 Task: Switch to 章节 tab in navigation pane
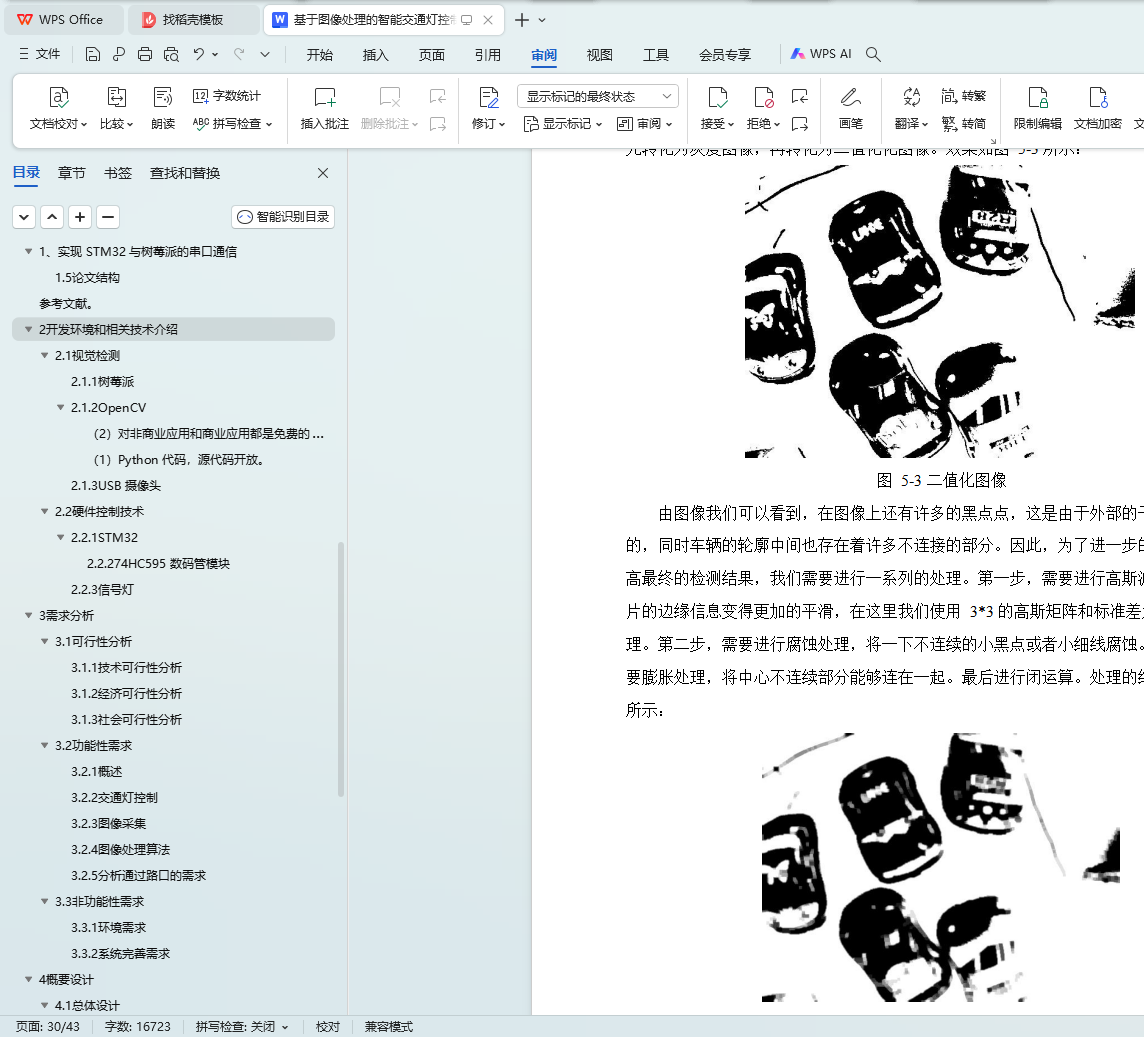click(72, 173)
